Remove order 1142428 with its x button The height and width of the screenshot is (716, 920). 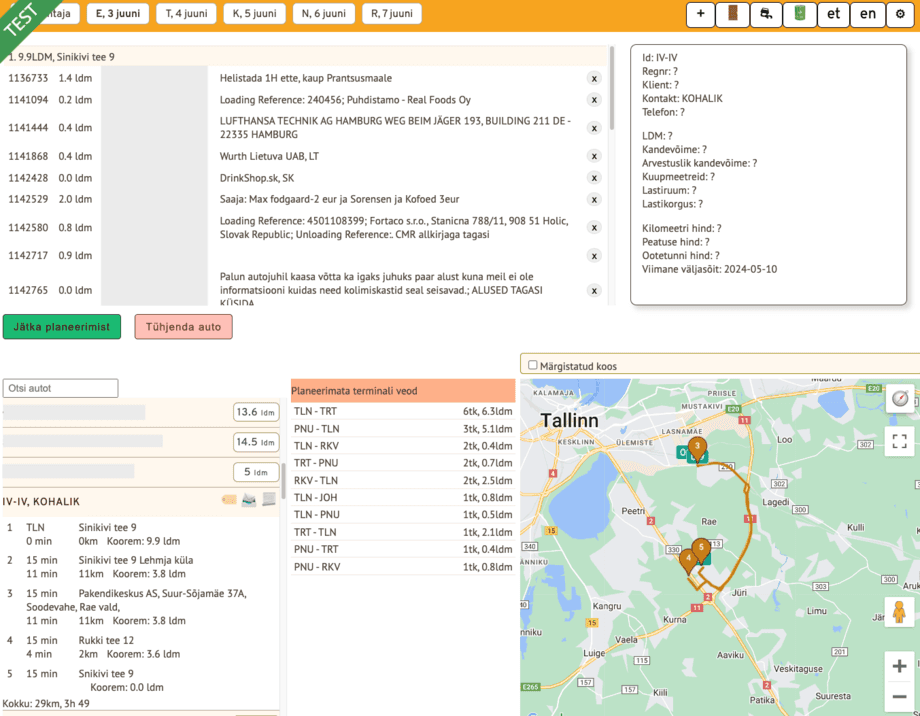point(594,178)
